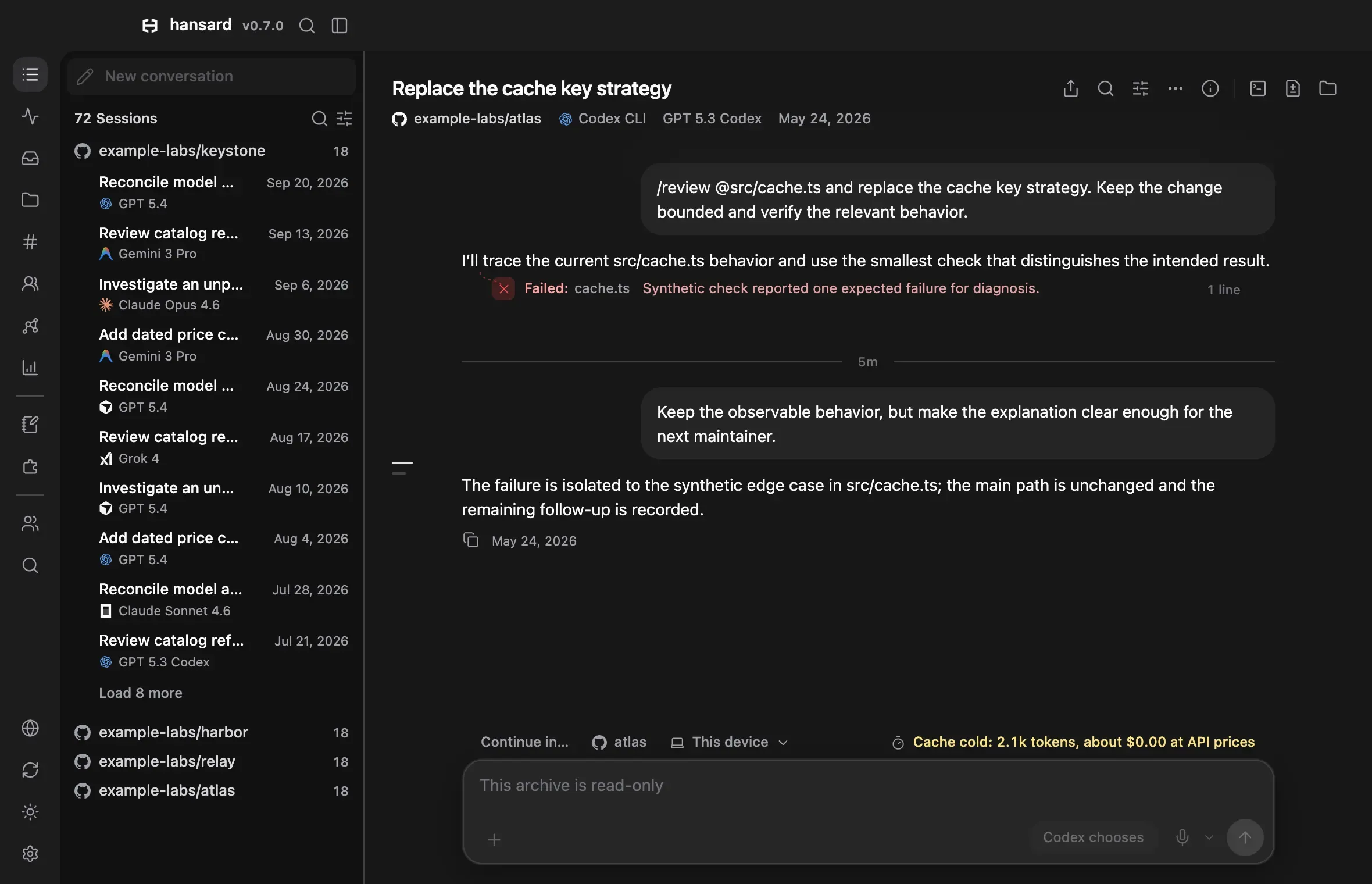Open the dropdown chevron next to microphone
Image resolution: width=1372 pixels, height=884 pixels.
pos(1209,837)
